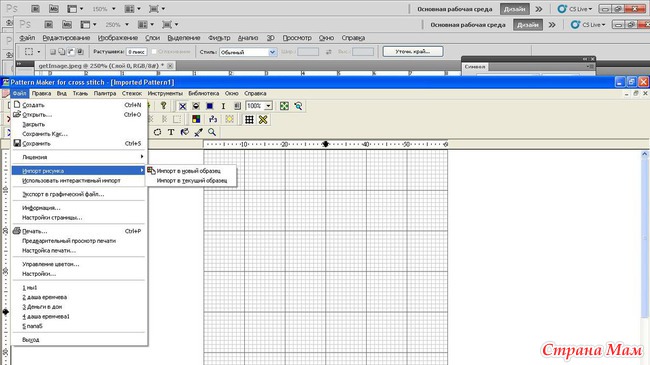Viewport: 650px width, 365px height.
Task: Open Управление цветом... entry
Action: click(51, 264)
